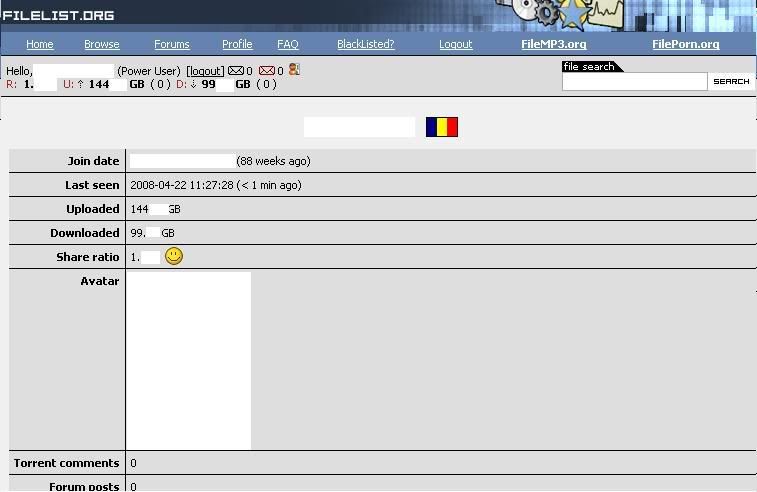Click the Romanian flag icon
757x492 pixels.
coord(442,127)
